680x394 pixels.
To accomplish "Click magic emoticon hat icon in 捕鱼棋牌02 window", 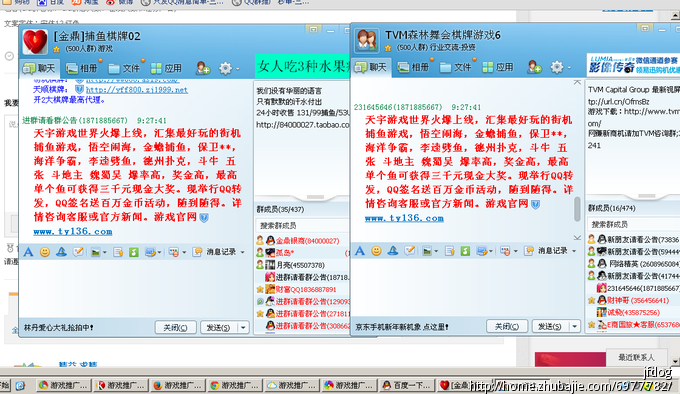I will point(61,252).
